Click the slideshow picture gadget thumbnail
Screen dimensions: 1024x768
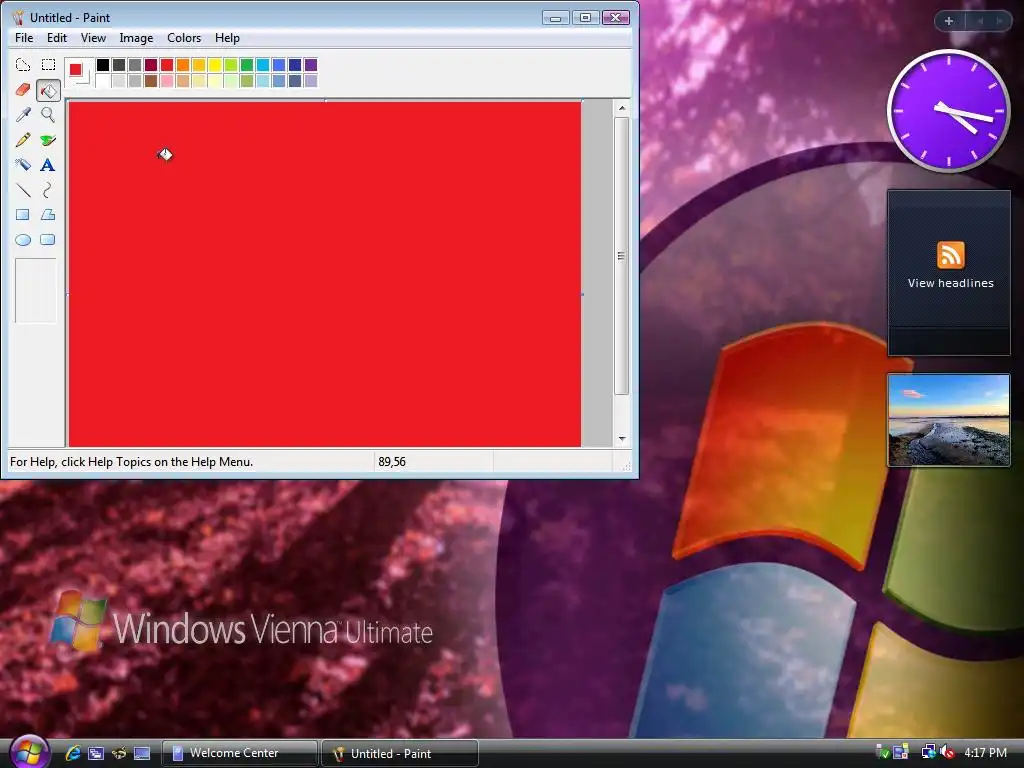tap(948, 420)
